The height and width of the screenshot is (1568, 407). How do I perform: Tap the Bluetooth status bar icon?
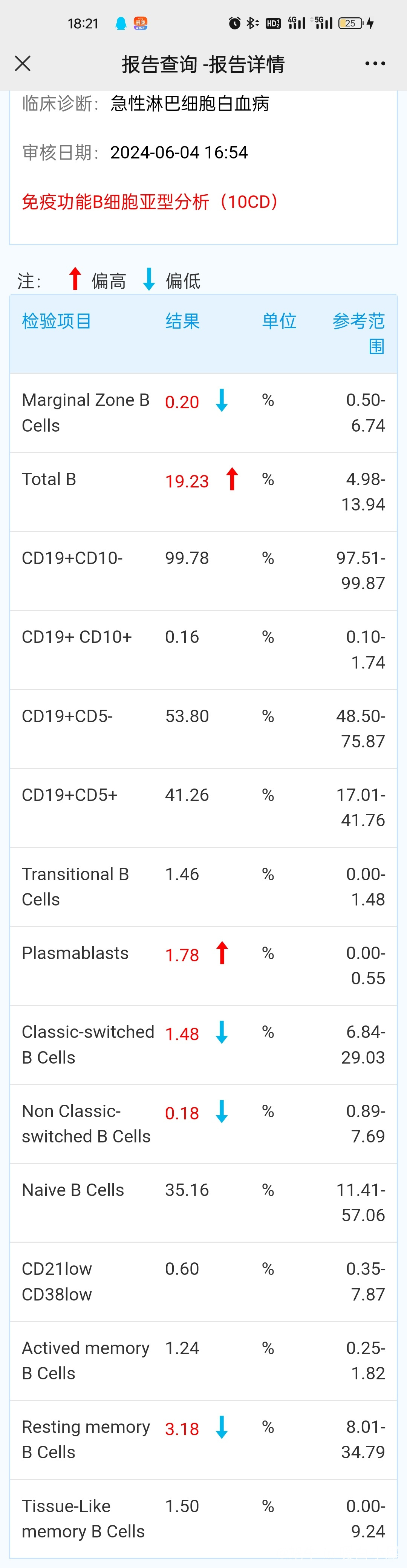click(x=252, y=23)
